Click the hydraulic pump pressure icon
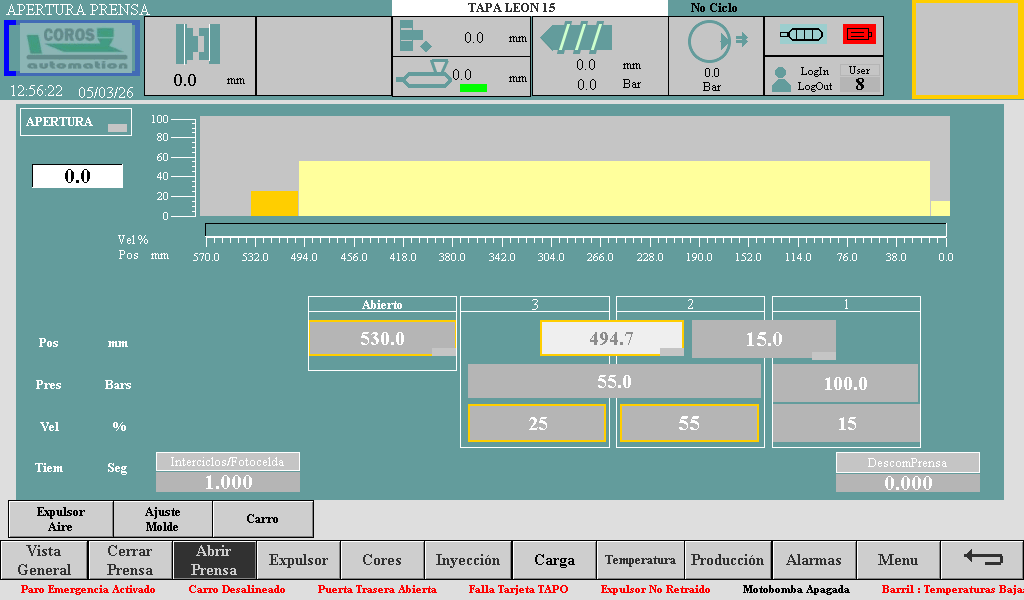 pyautogui.click(x=711, y=42)
